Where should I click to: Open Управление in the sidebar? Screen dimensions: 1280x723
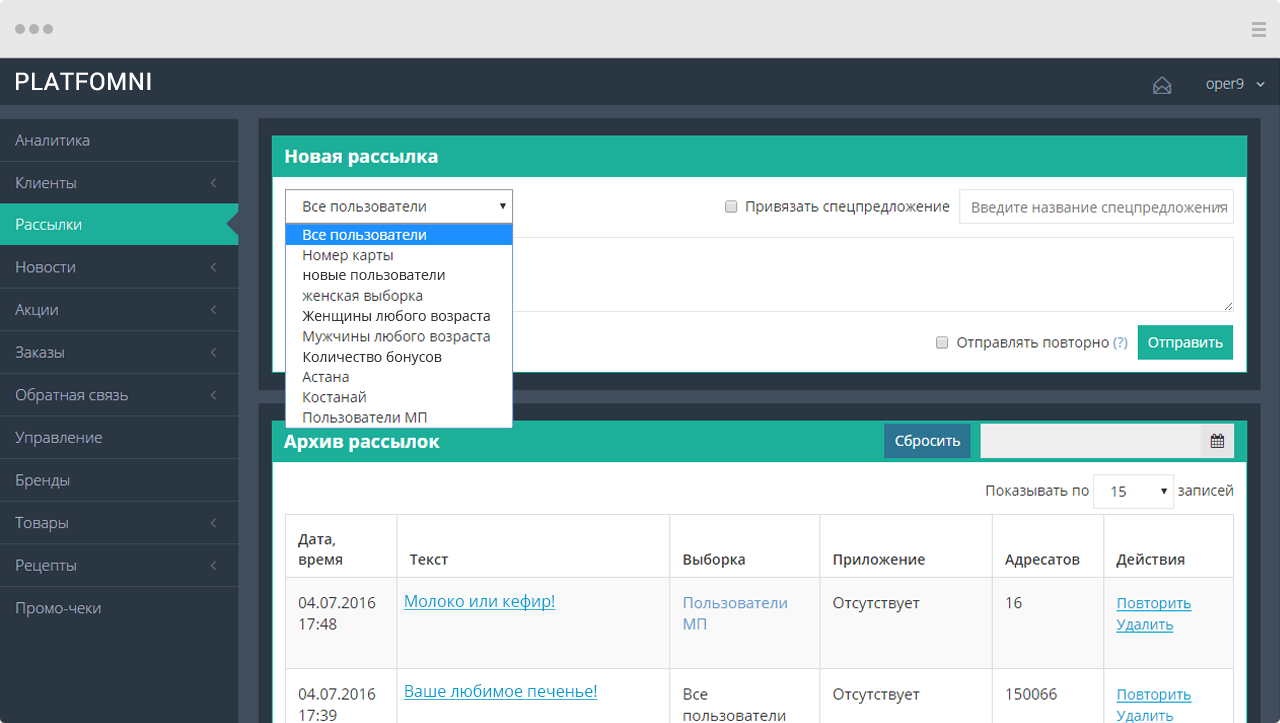pyautogui.click(x=119, y=438)
